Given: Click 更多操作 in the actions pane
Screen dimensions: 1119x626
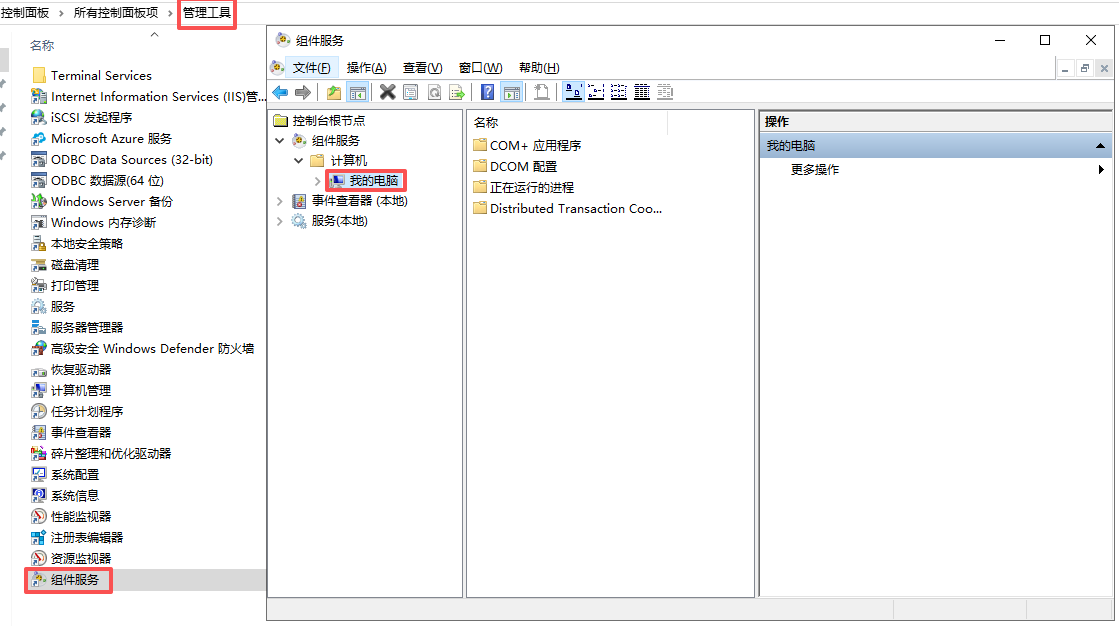Looking at the screenshot, I should pyautogui.click(x=815, y=170).
